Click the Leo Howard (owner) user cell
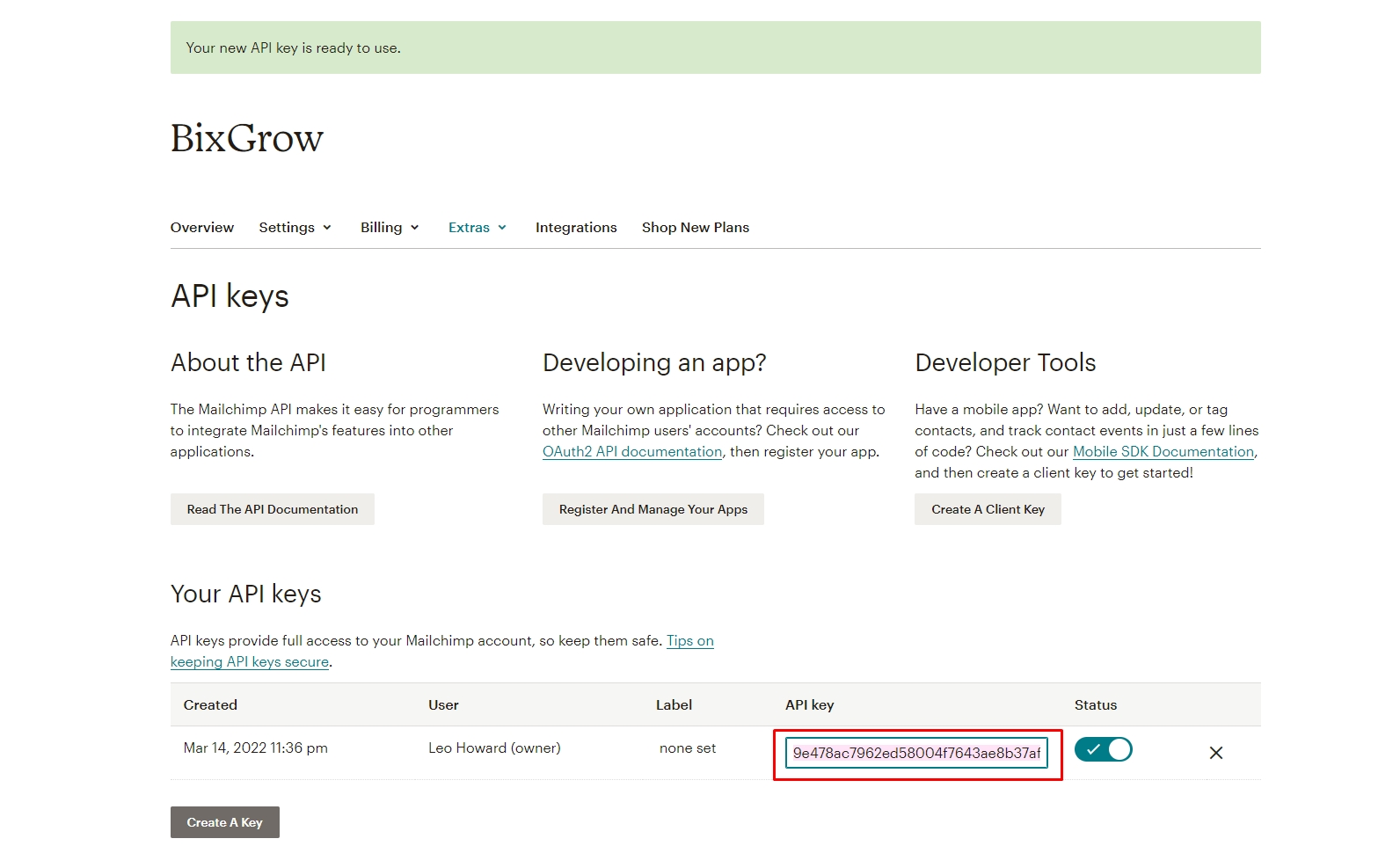The image size is (1400, 846). [x=494, y=748]
